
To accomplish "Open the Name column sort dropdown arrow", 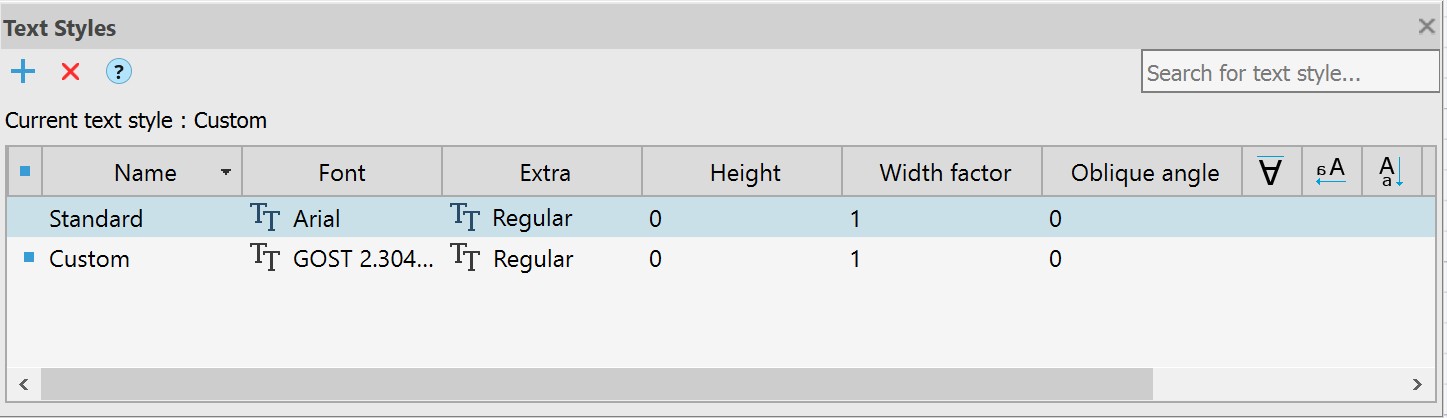I will pyautogui.click(x=226, y=173).
